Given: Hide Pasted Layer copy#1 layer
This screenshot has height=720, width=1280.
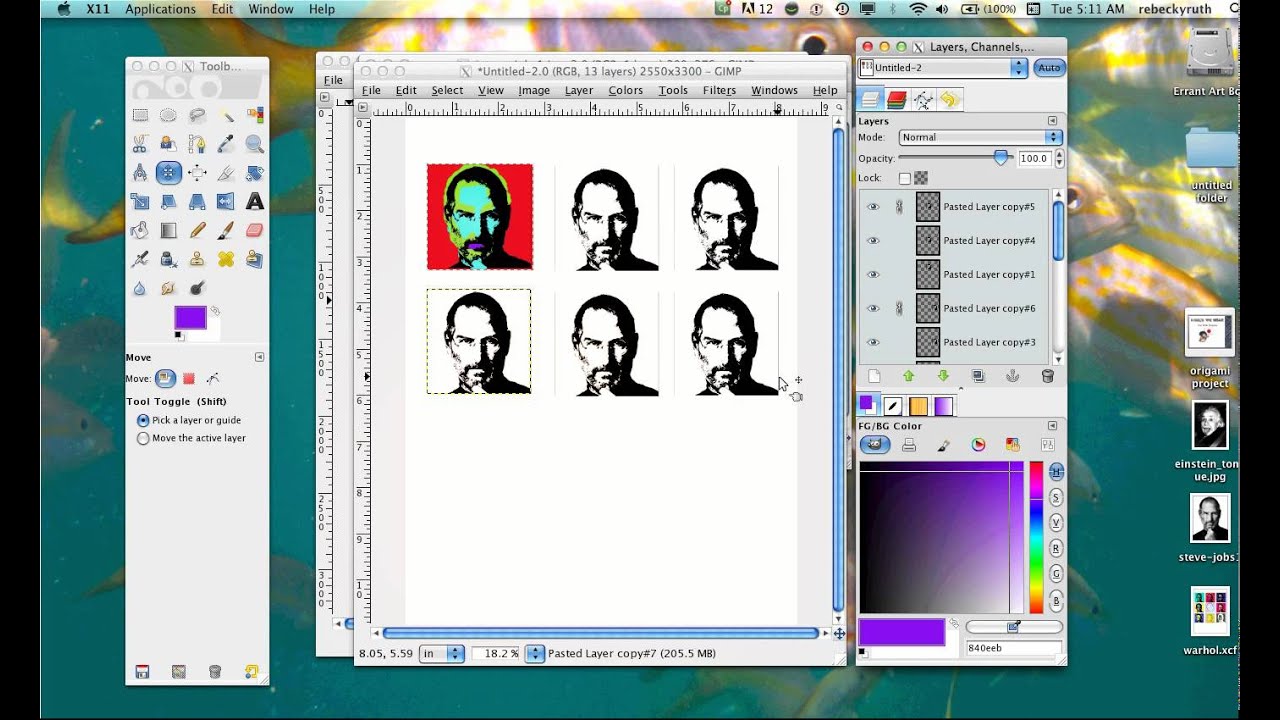Looking at the screenshot, I should pos(873,275).
